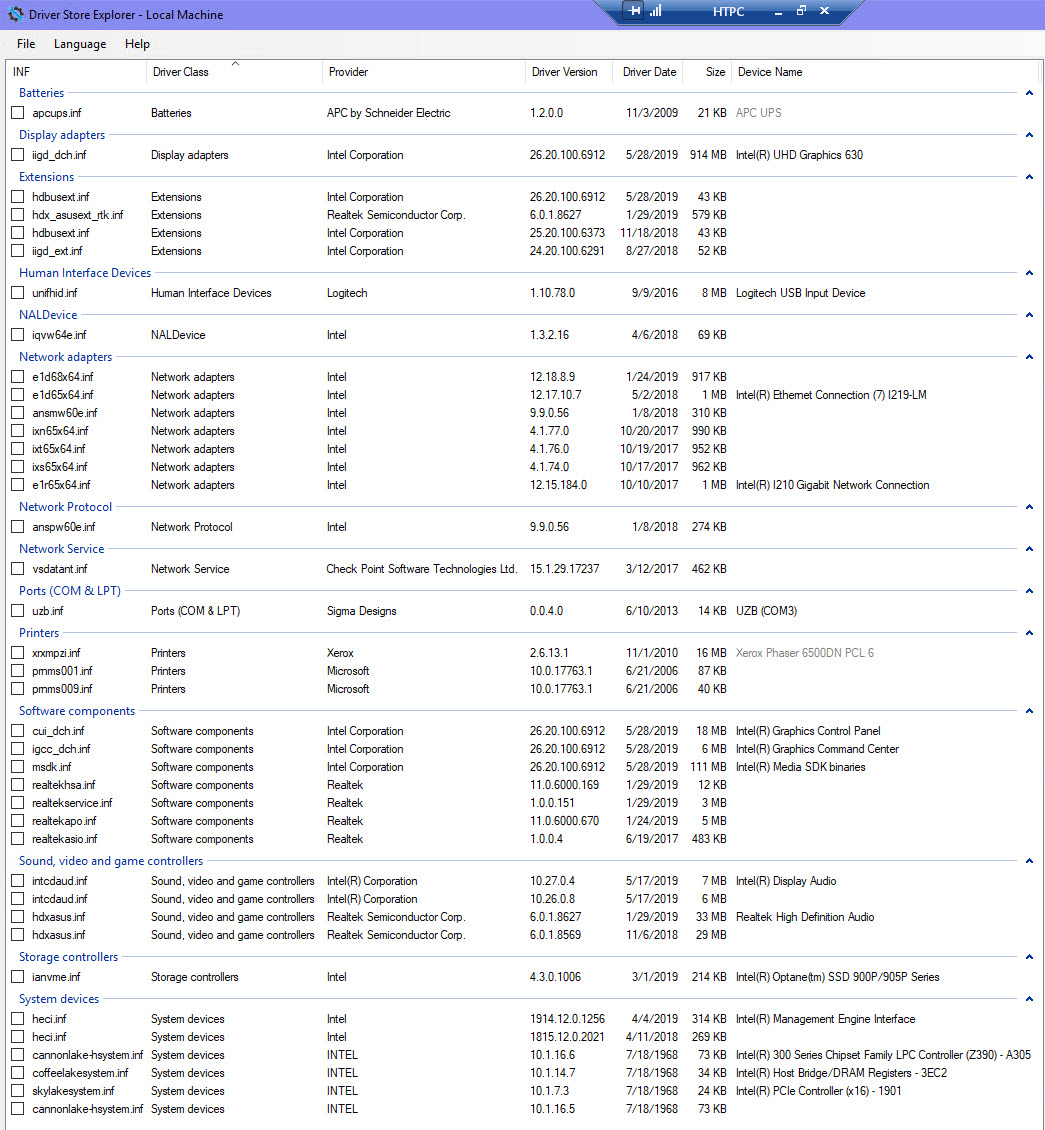Select the xrxmpzi.inf printer driver checkbox

coord(18,653)
